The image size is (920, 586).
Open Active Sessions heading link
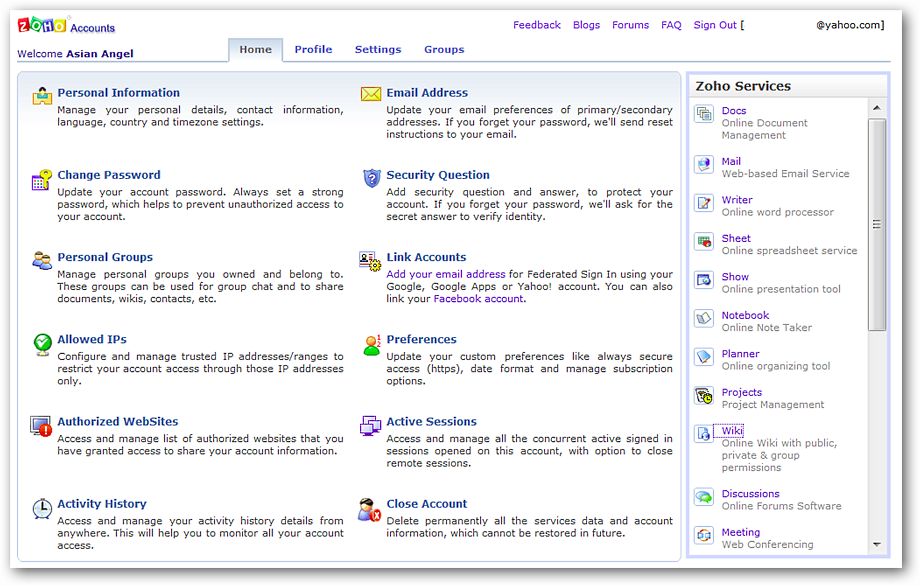[x=431, y=421]
